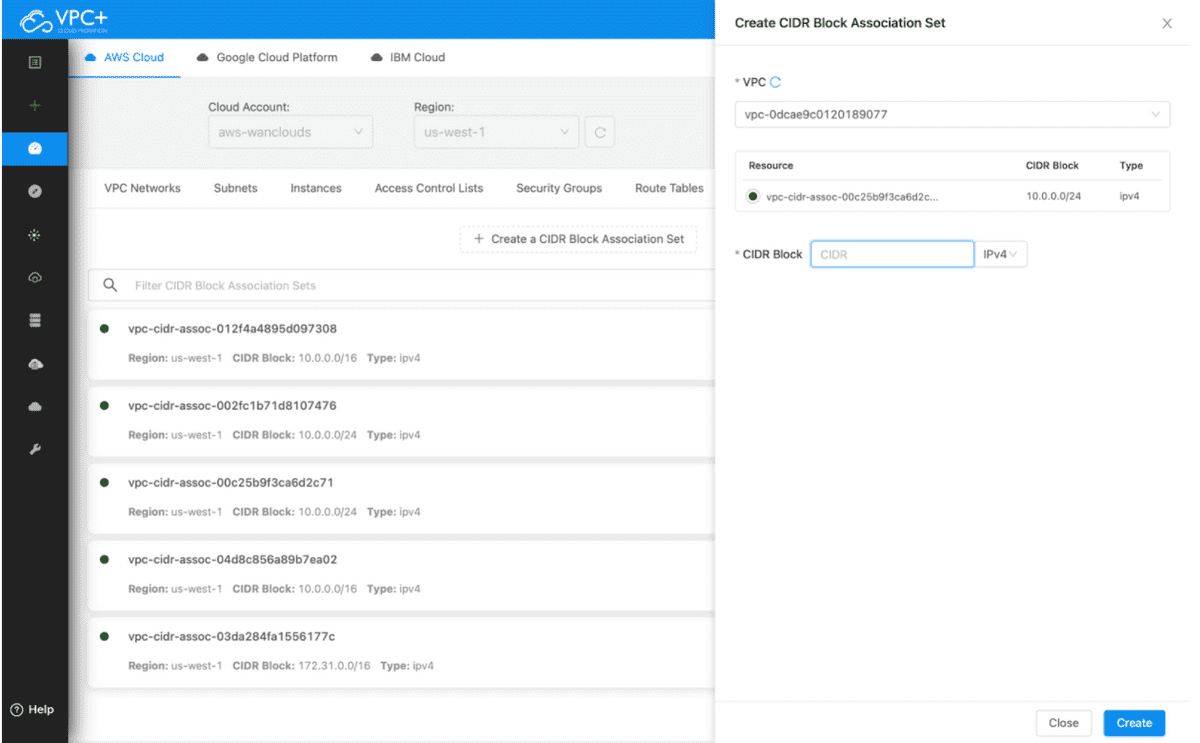Image resolution: width=1200 pixels, height=743 pixels.
Task: Click the server stack icon in sidebar
Action: [35, 320]
